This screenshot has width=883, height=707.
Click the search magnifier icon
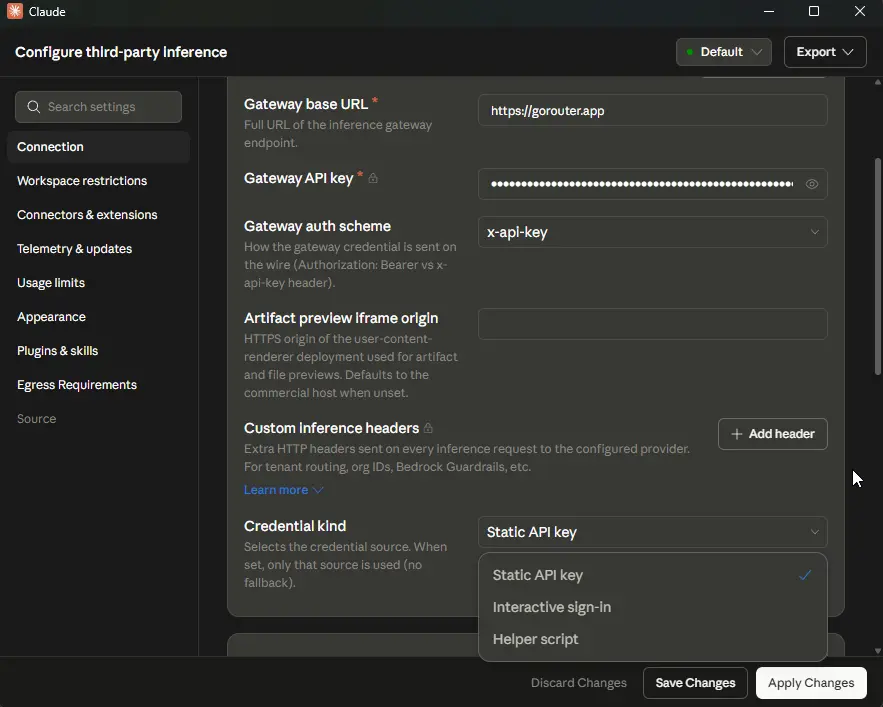tap(33, 106)
